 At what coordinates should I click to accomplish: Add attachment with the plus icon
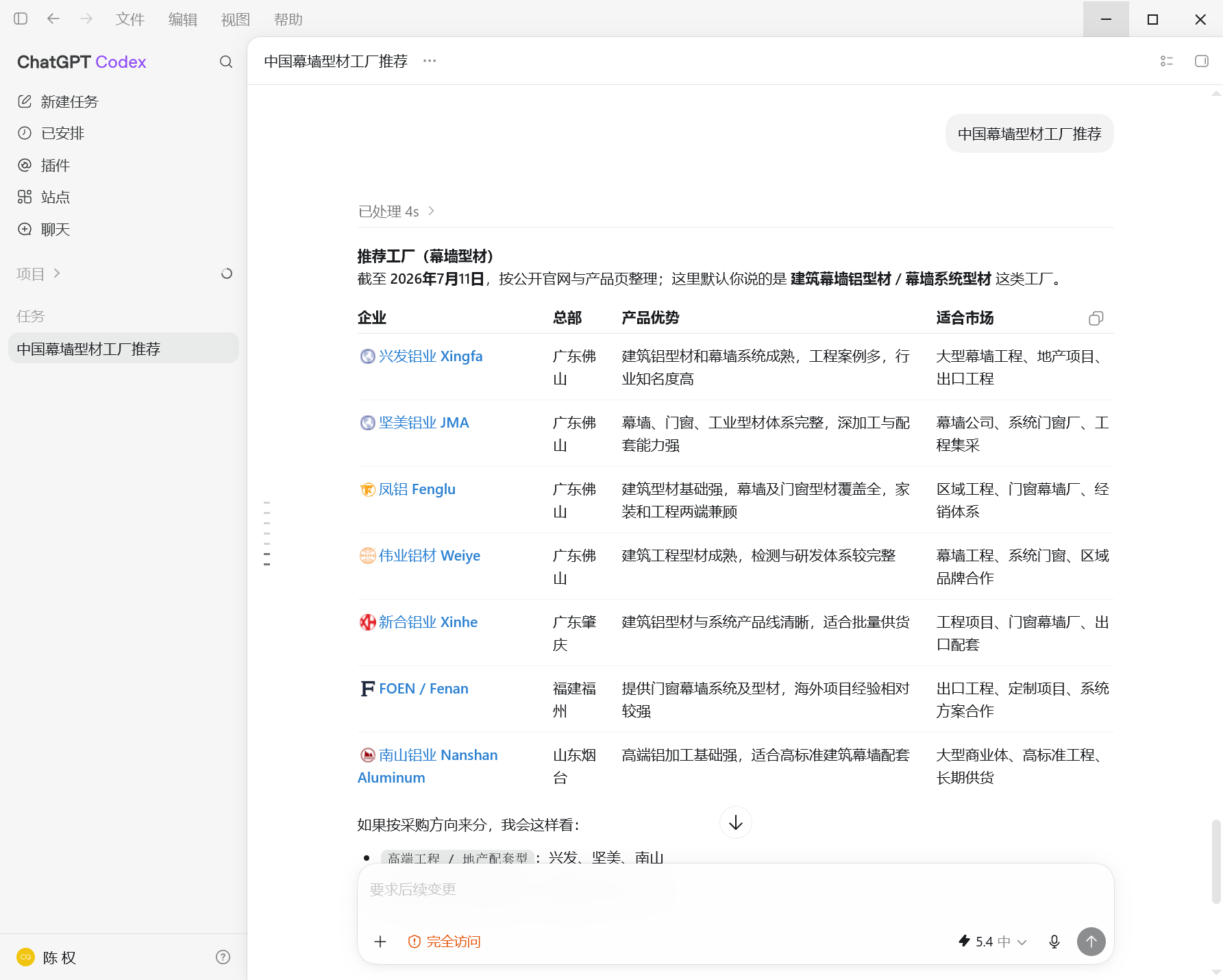click(x=380, y=942)
